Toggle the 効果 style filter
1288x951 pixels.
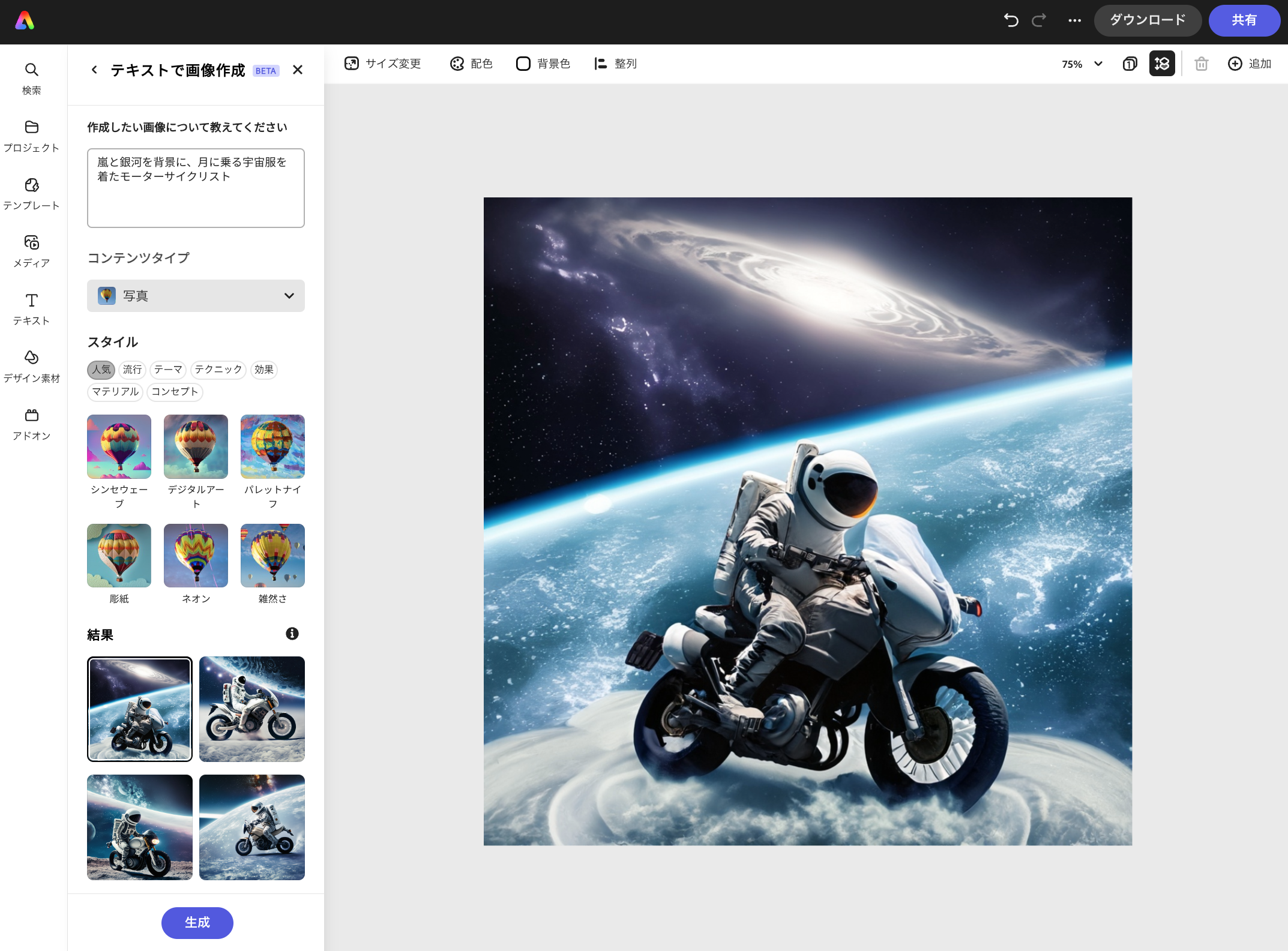point(264,370)
